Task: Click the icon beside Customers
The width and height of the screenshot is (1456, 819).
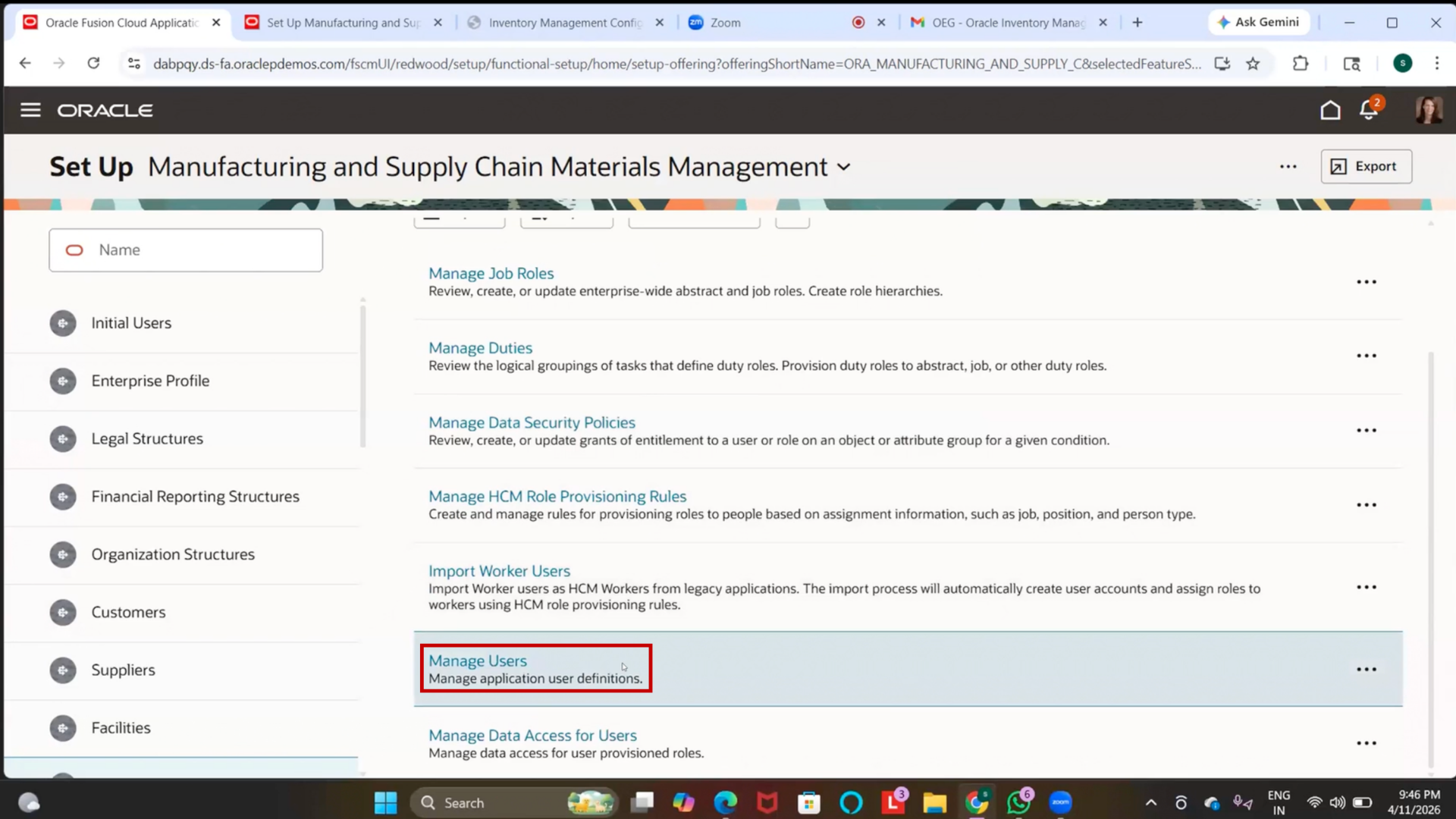Action: click(x=63, y=612)
